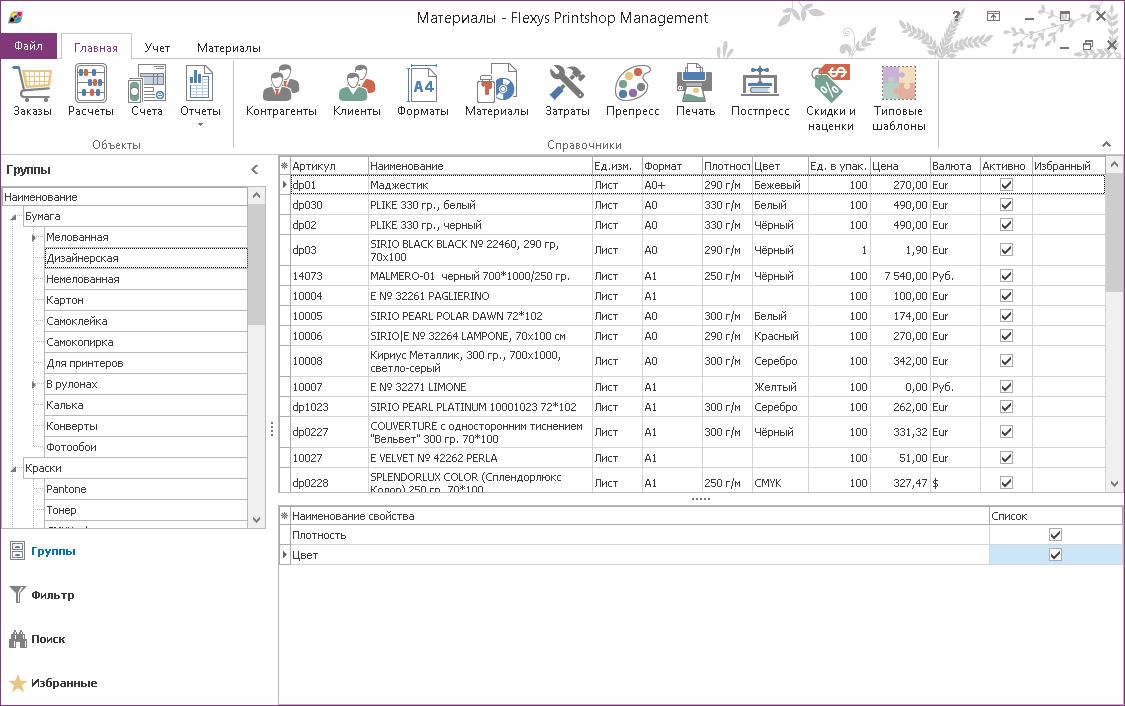Screen dimensions: 1125x706
Task: Toggle Активно checkbox for PLIKE 330 гр., белый
Action: coord(1006,205)
